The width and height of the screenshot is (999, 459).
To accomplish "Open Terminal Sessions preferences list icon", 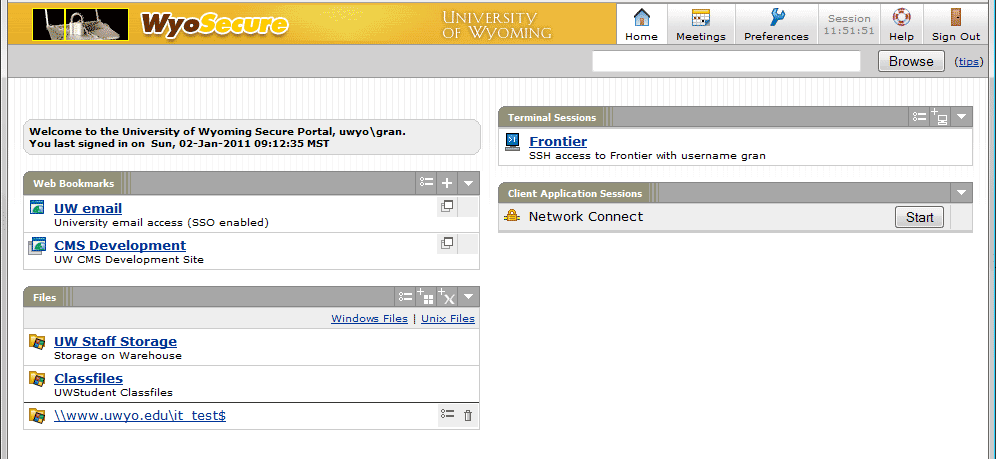I will point(919,117).
